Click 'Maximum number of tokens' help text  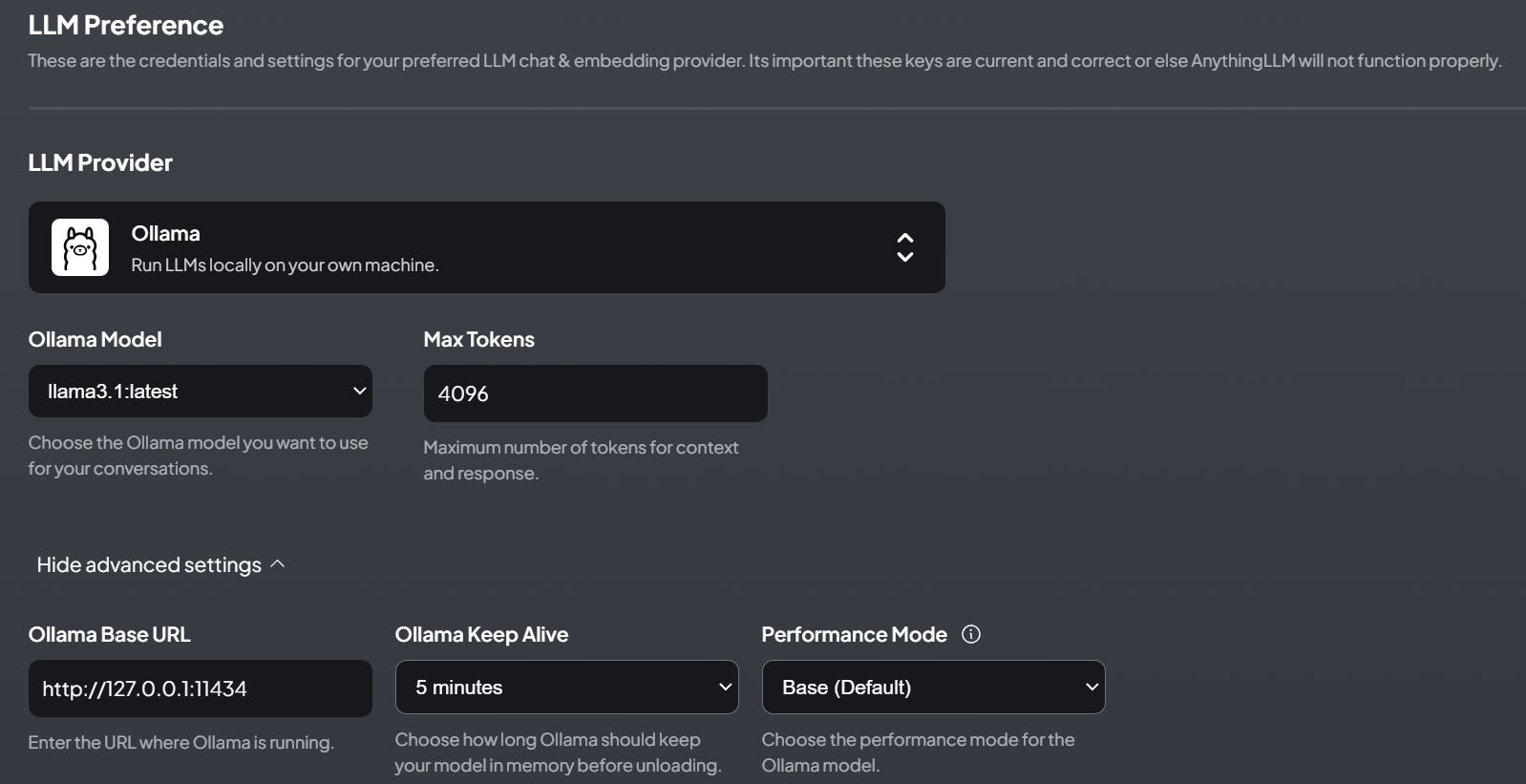[581, 460]
